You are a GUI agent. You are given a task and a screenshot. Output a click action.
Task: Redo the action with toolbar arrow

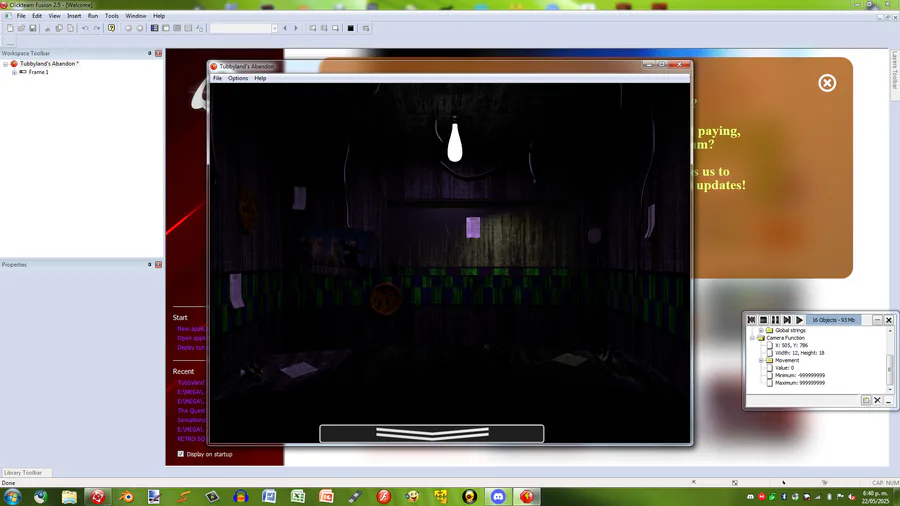[x=96, y=28]
